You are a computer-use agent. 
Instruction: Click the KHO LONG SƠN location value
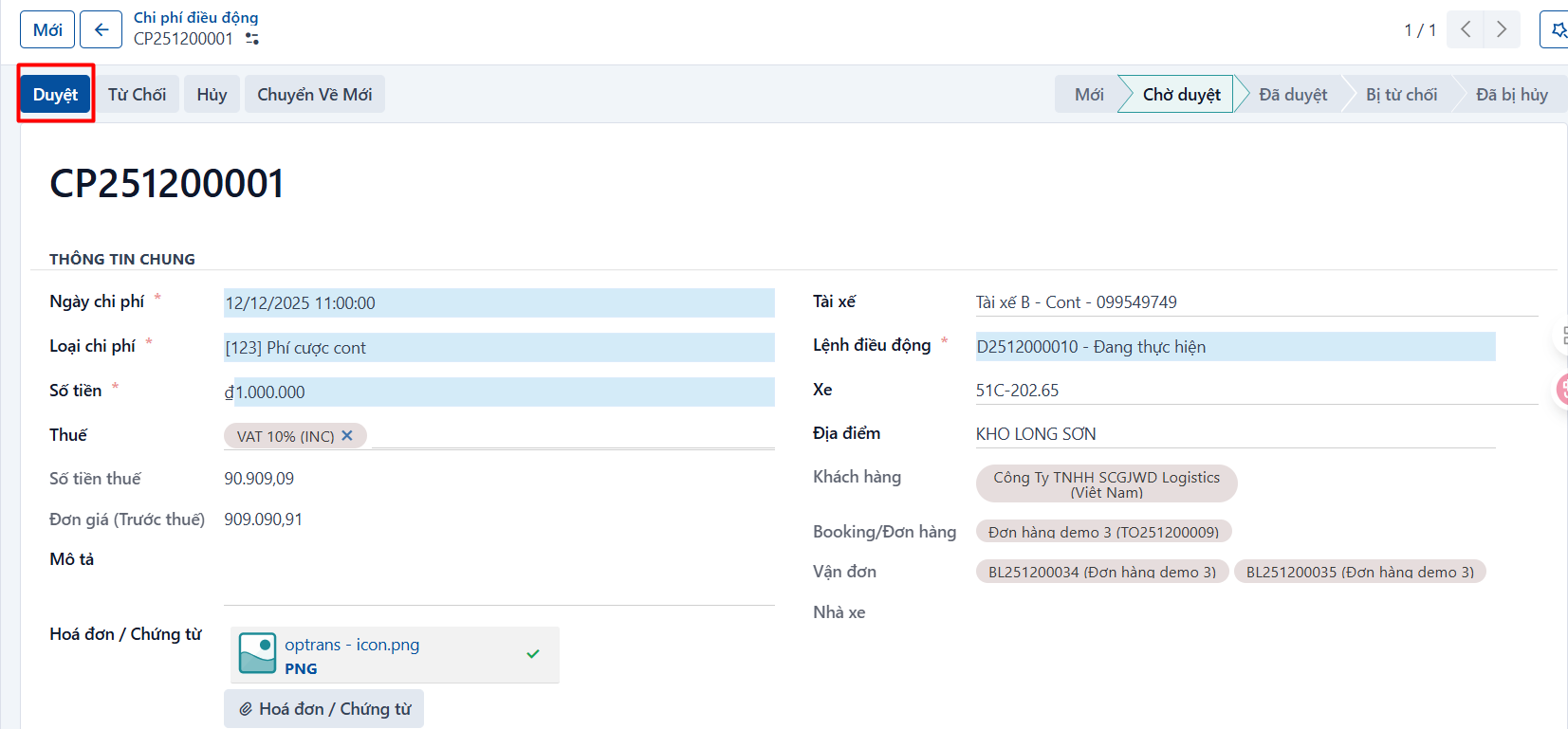(1036, 433)
